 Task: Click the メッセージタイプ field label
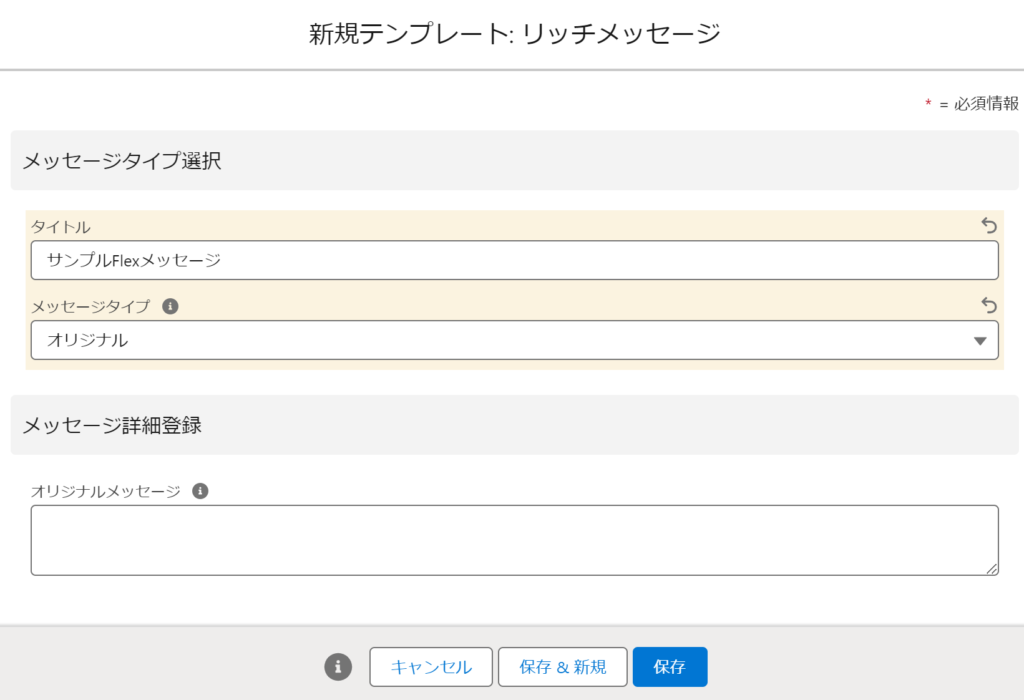point(91,306)
